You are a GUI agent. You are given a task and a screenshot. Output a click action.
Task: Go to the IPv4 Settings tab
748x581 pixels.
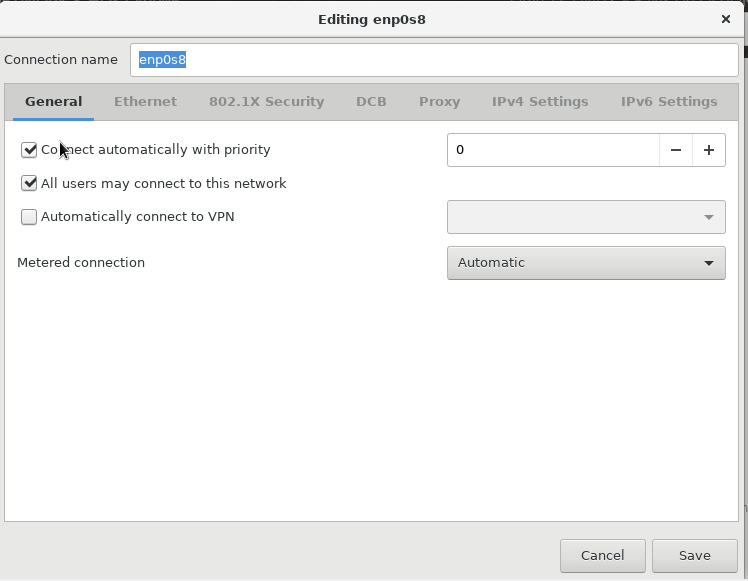540,102
